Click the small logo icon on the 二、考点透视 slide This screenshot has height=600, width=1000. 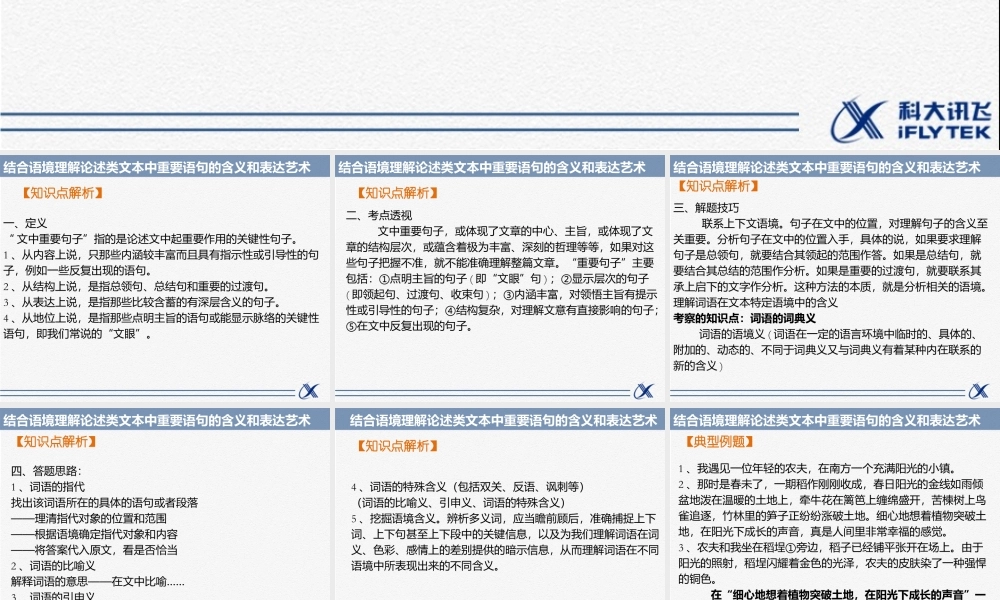(643, 391)
